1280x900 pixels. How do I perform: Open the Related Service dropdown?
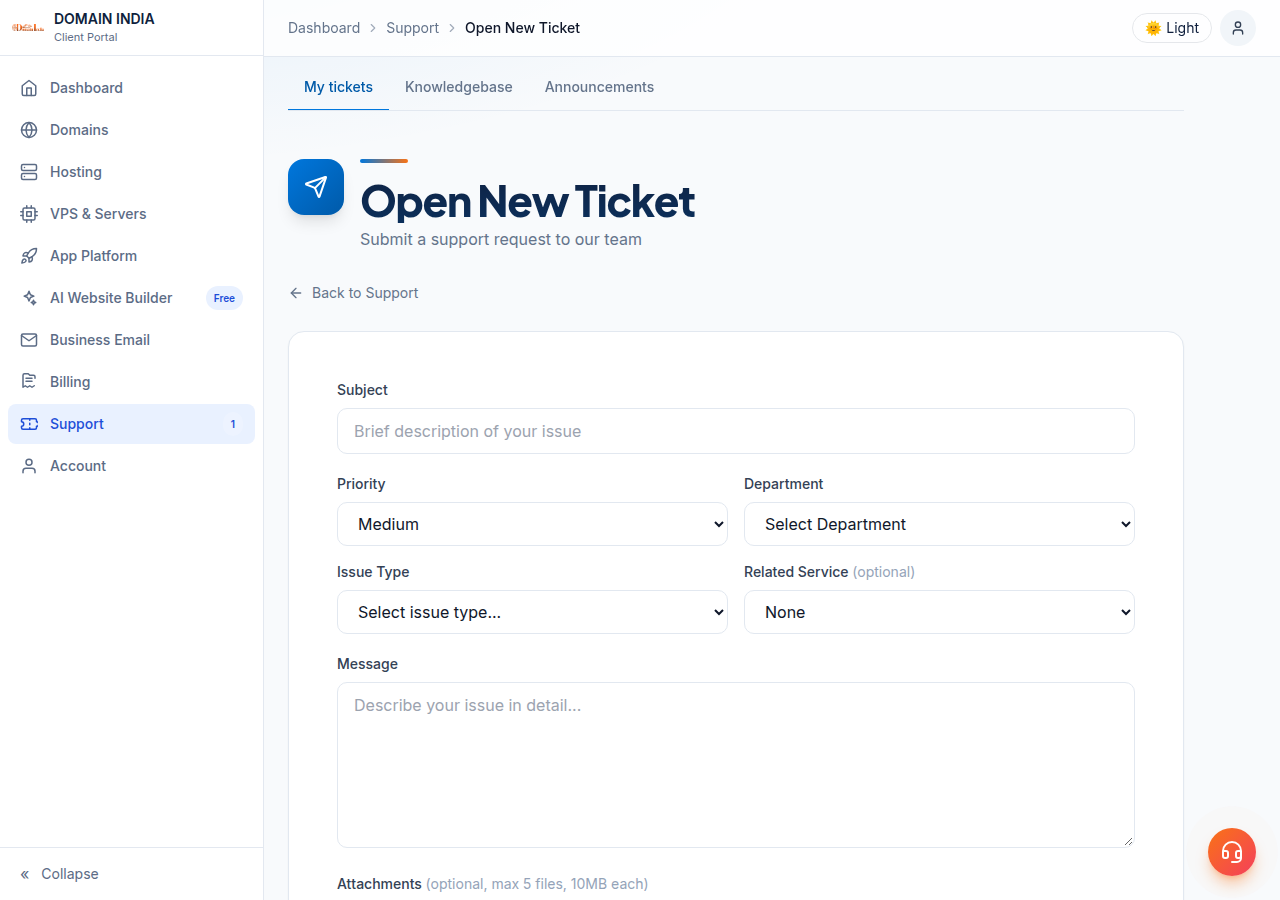(939, 612)
